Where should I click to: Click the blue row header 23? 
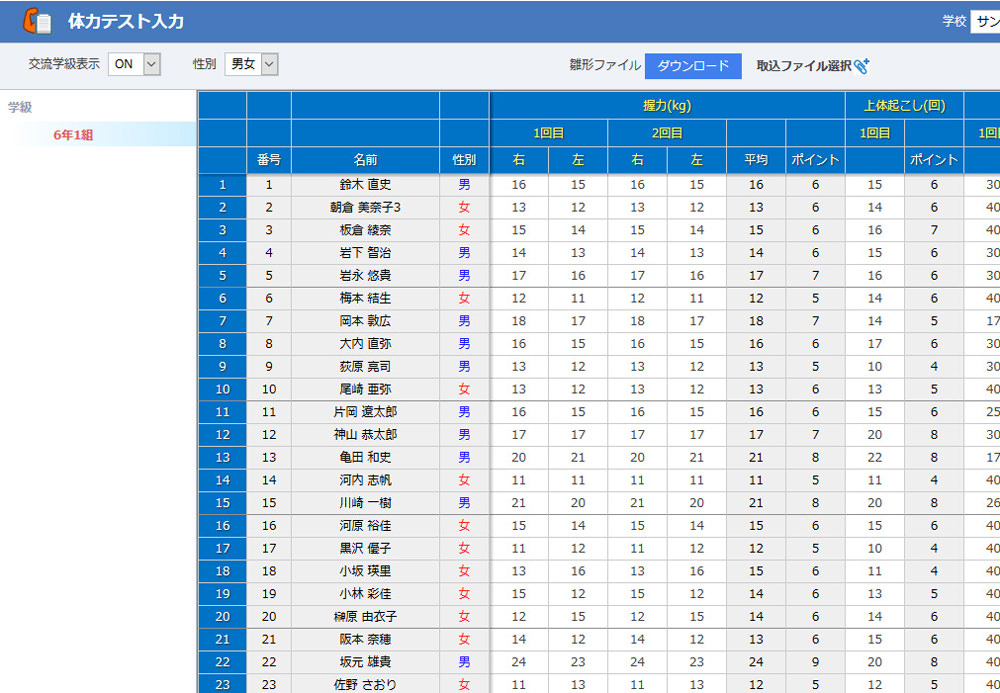point(222,685)
